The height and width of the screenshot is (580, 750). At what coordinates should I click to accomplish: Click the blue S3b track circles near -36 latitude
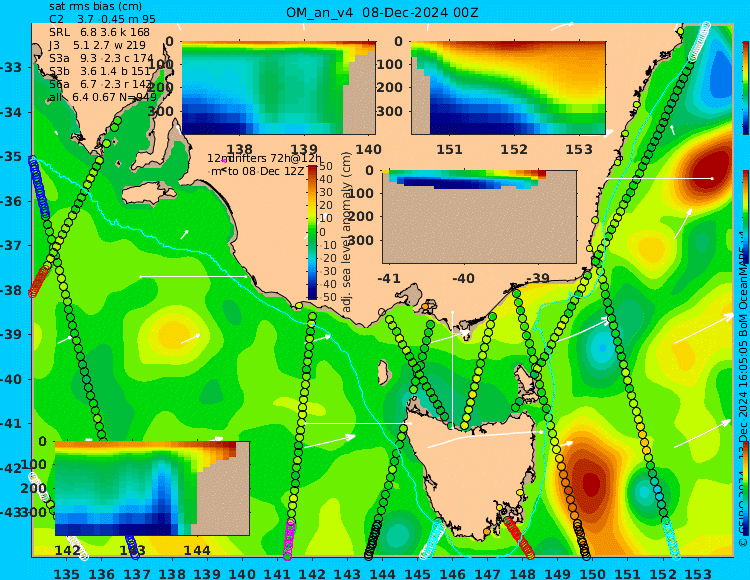(x=38, y=187)
